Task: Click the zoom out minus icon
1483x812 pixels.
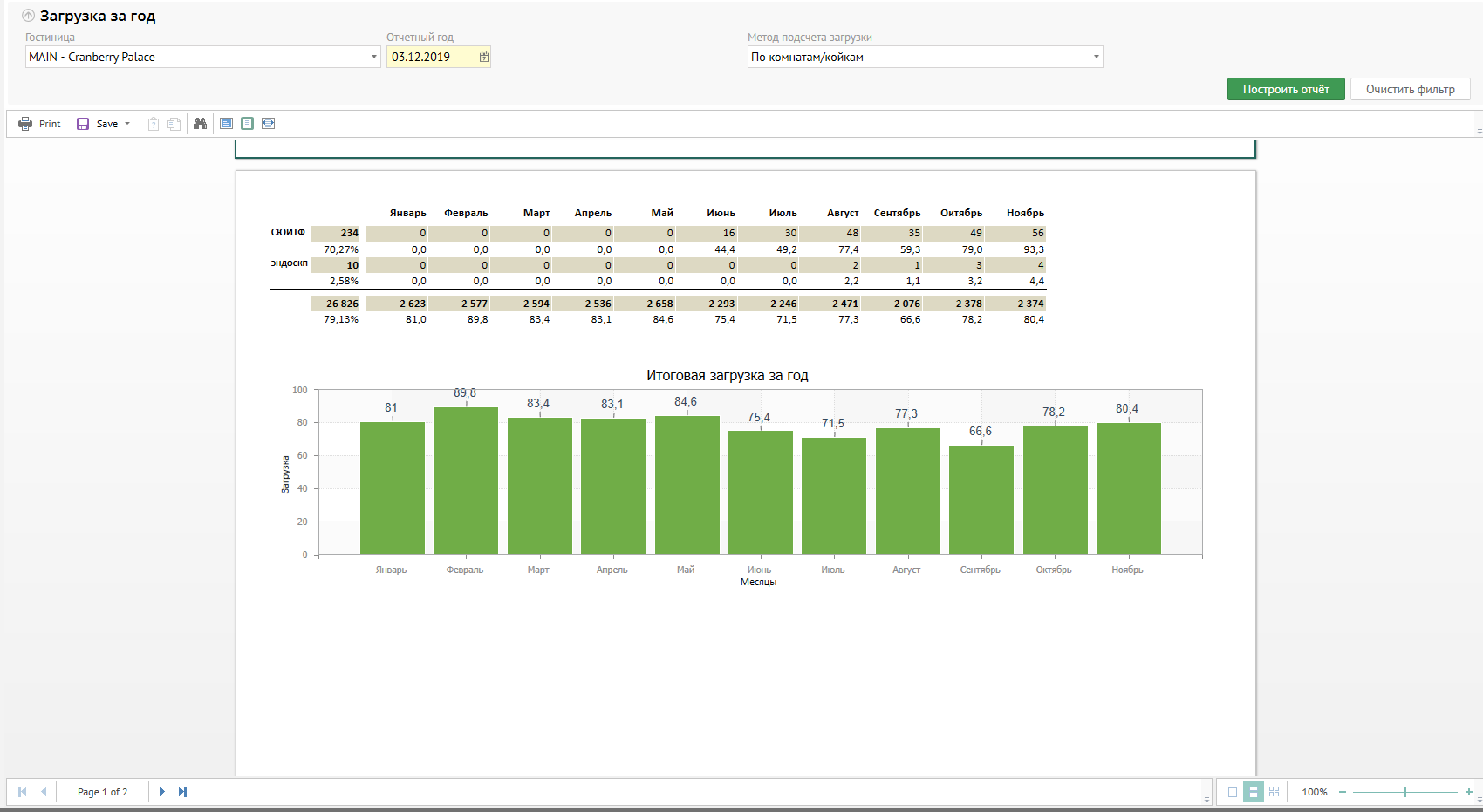Action: coord(1343,792)
